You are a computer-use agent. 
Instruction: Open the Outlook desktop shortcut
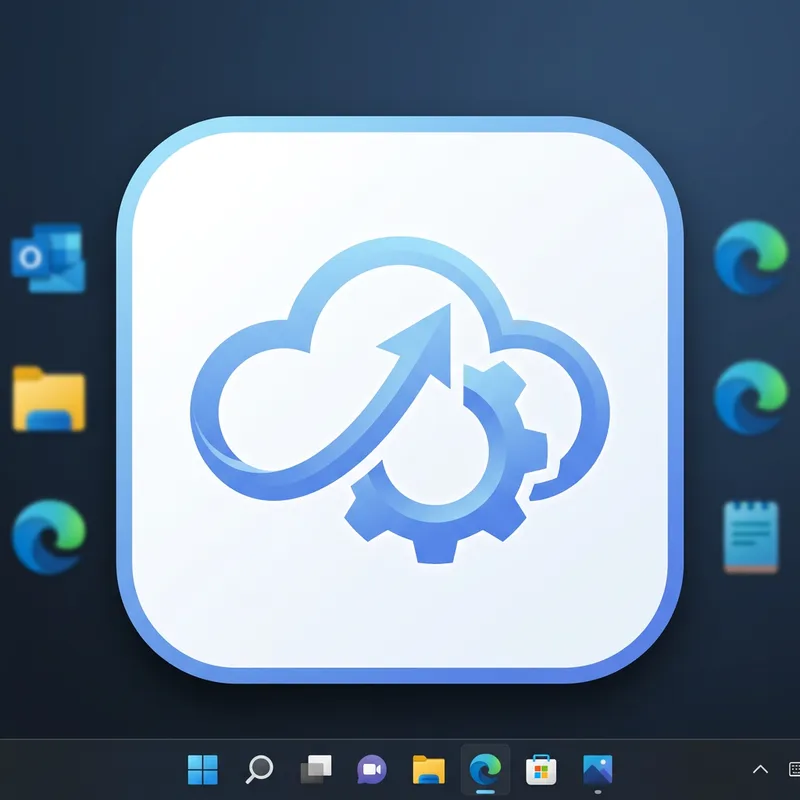(48, 258)
